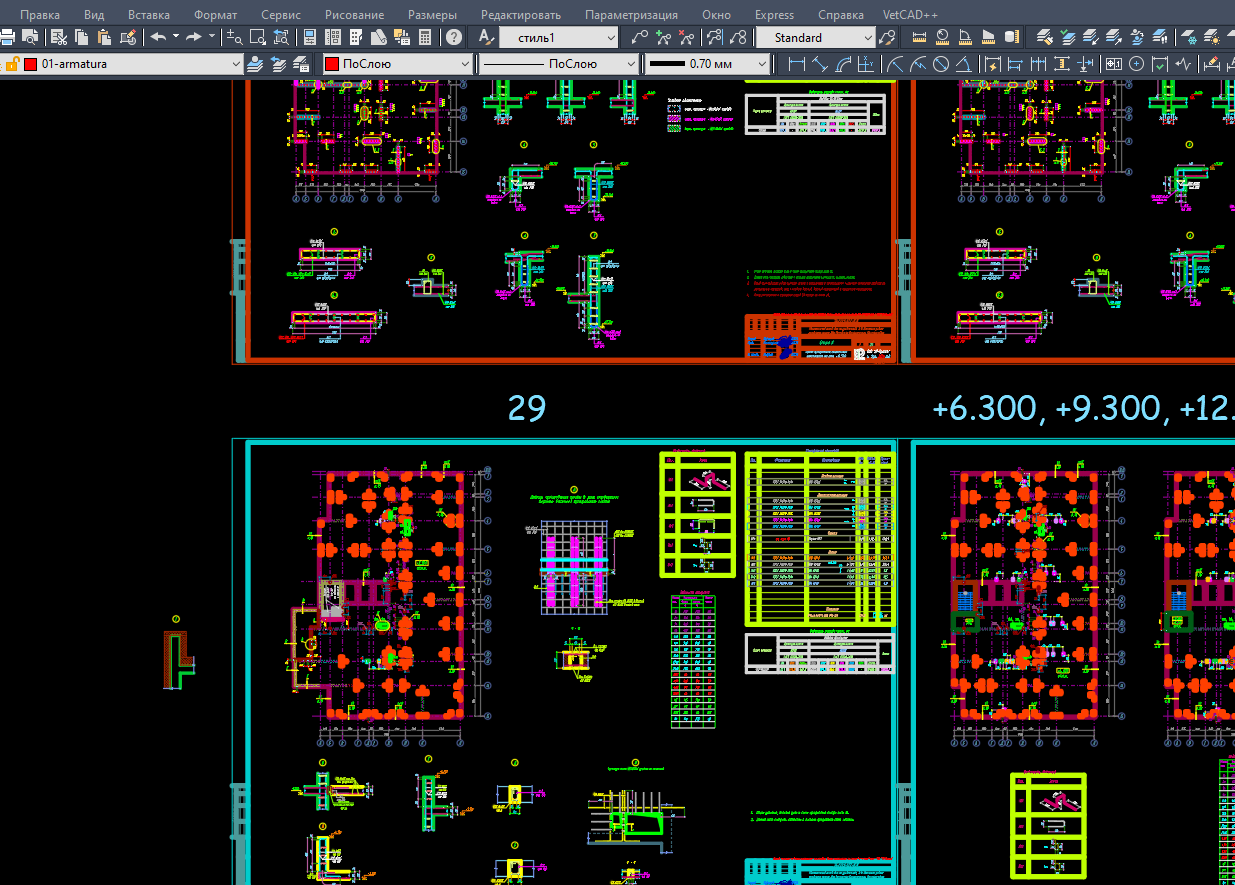Select the Match Properties brush icon
Viewport: 1235px width, 885px height.
(x=128, y=37)
